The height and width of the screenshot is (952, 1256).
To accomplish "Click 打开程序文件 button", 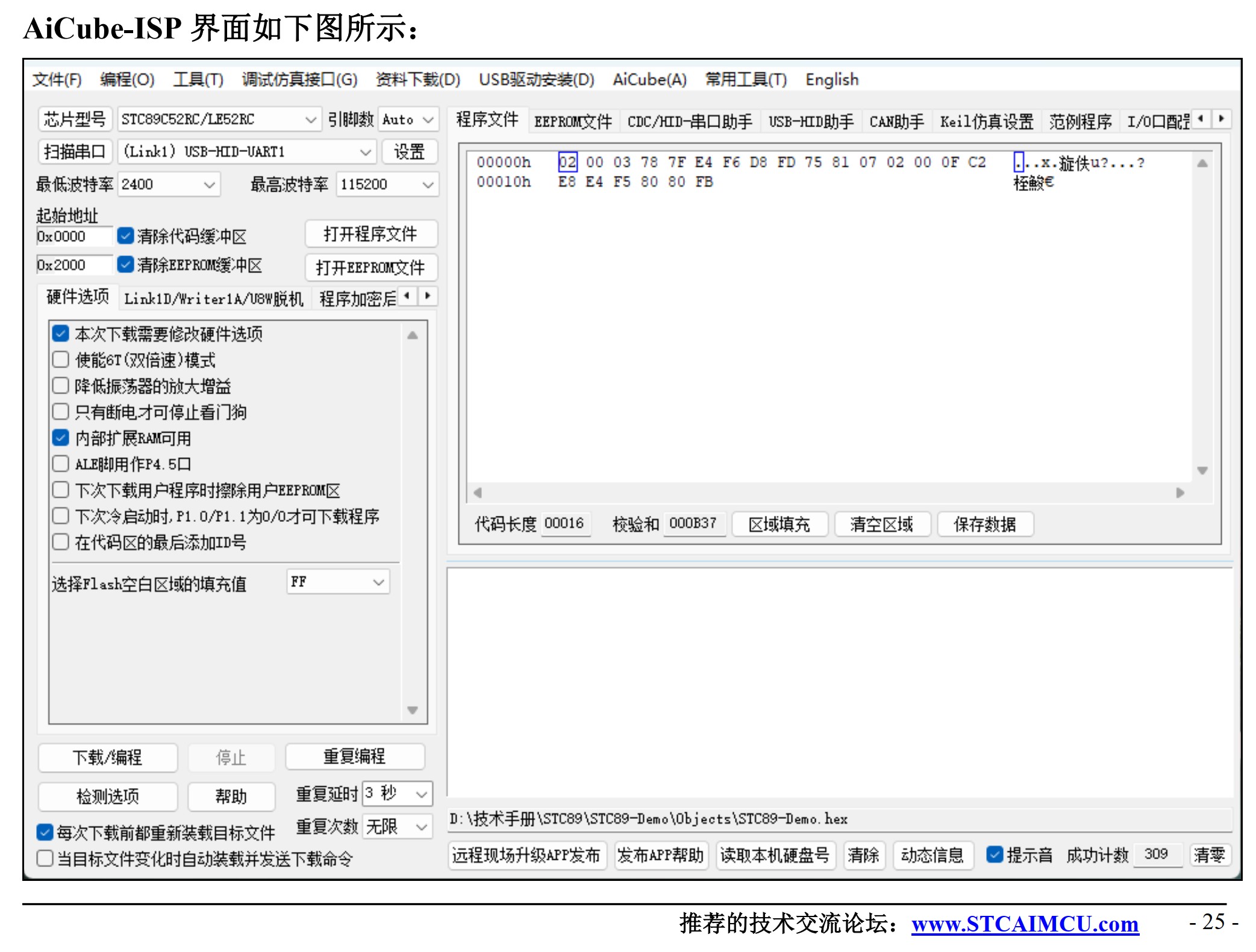I will pyautogui.click(x=371, y=234).
